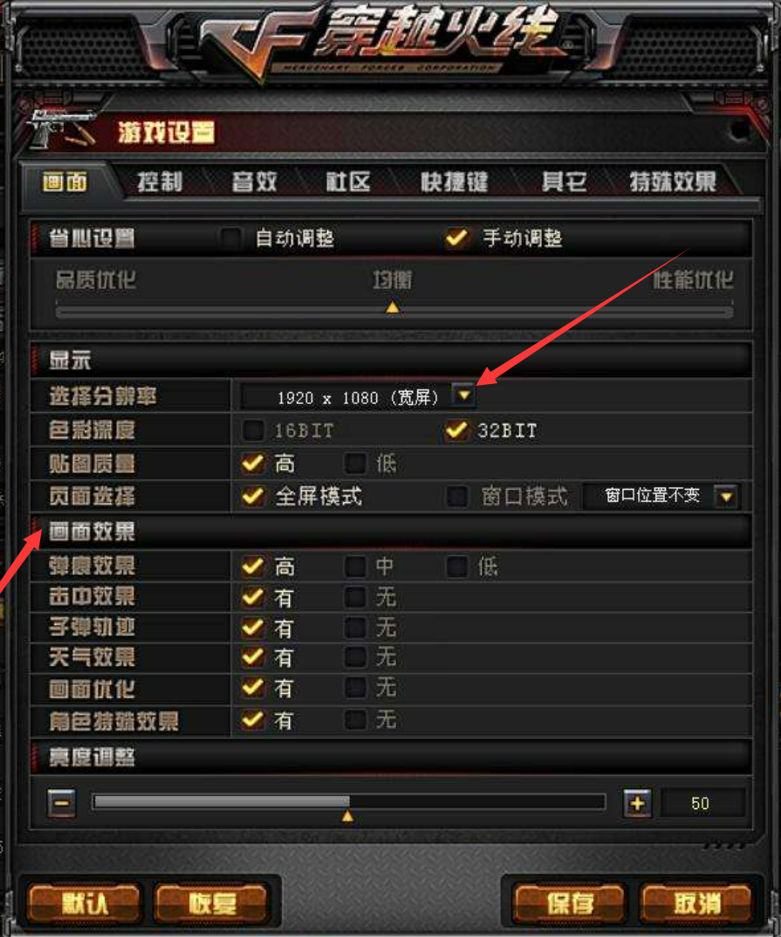Screen dimensions: 781x937
Task: Set 弹痕效果 to 中
Action: pyautogui.click(x=356, y=566)
